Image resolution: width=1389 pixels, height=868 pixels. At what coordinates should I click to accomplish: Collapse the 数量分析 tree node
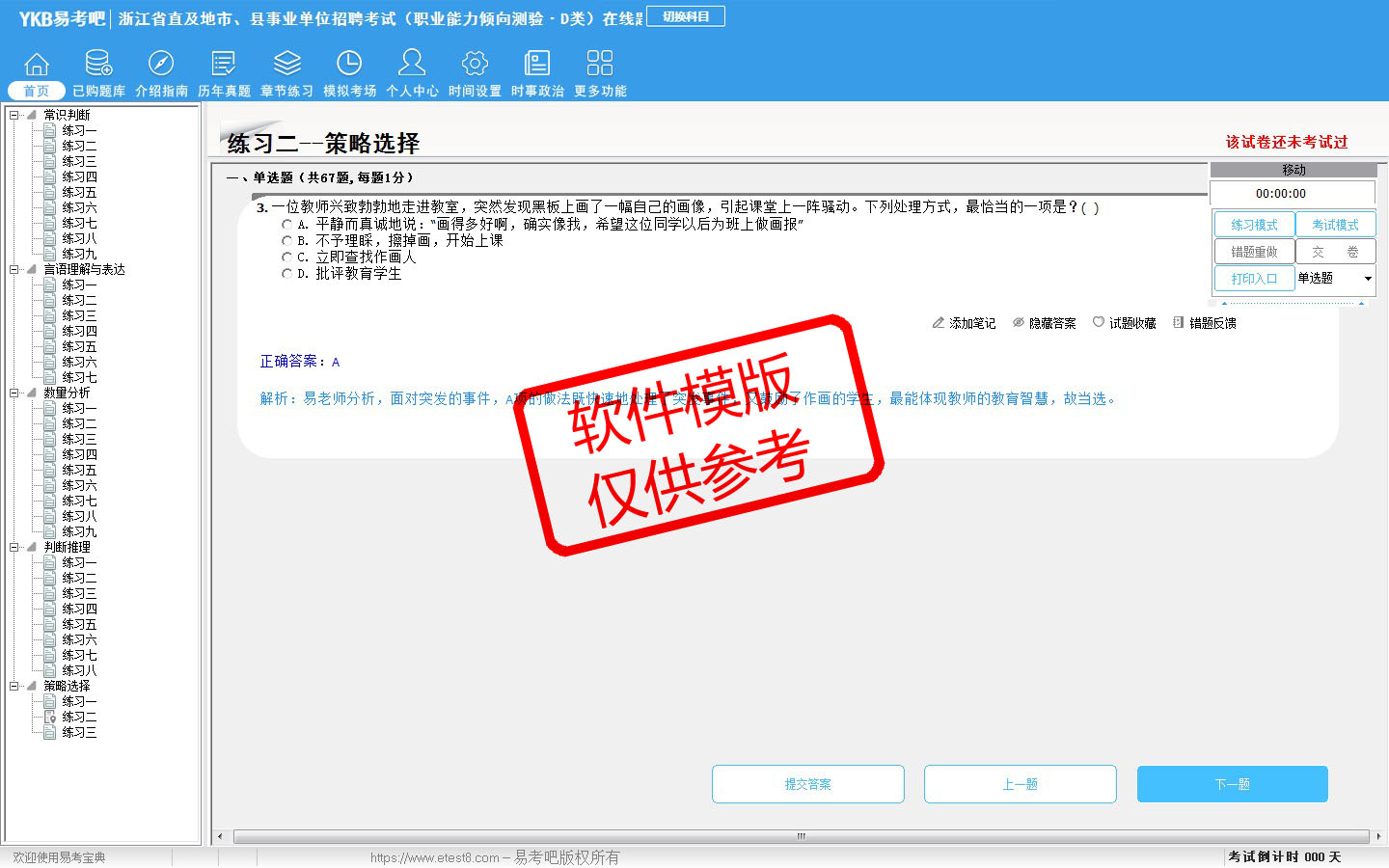pyautogui.click(x=14, y=393)
